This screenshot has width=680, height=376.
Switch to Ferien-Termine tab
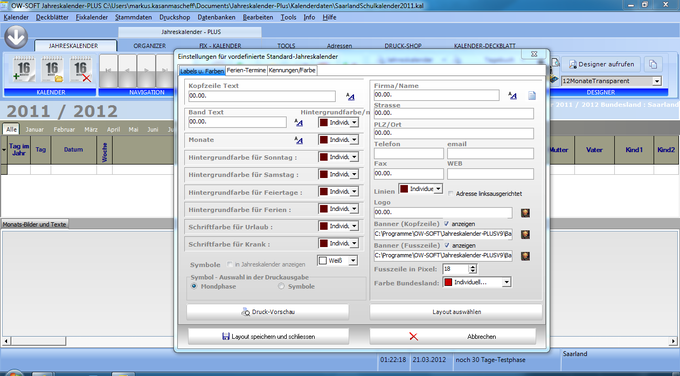[x=246, y=70]
